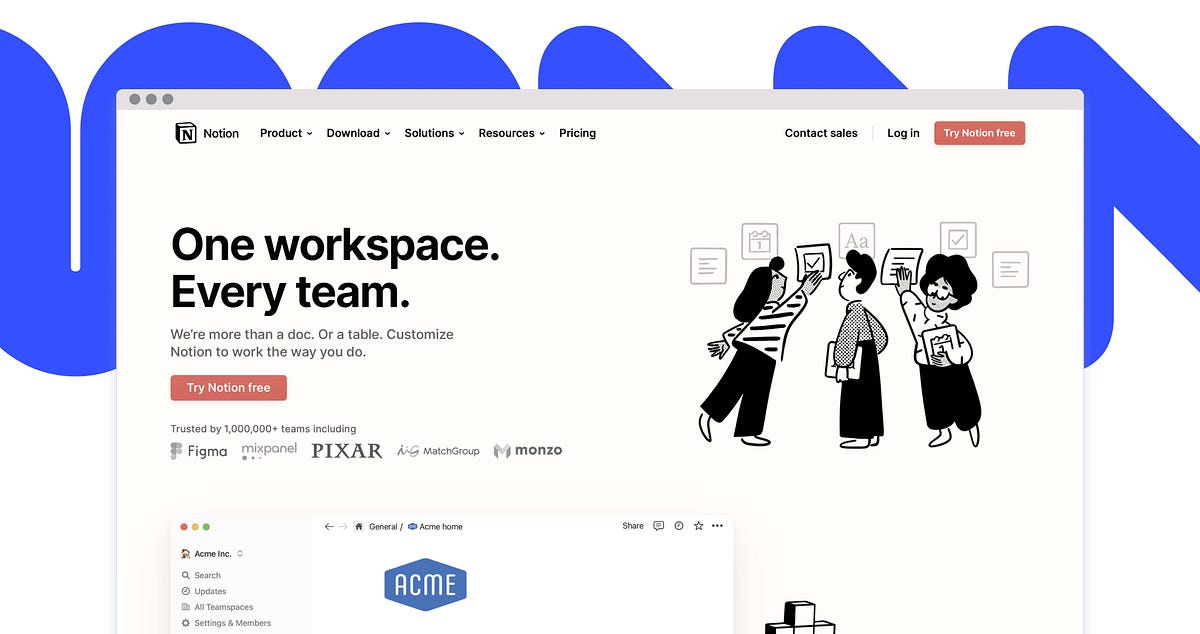This screenshot has height=634, width=1200.
Task: Click the home icon in the breadcrumb
Action: (359, 526)
